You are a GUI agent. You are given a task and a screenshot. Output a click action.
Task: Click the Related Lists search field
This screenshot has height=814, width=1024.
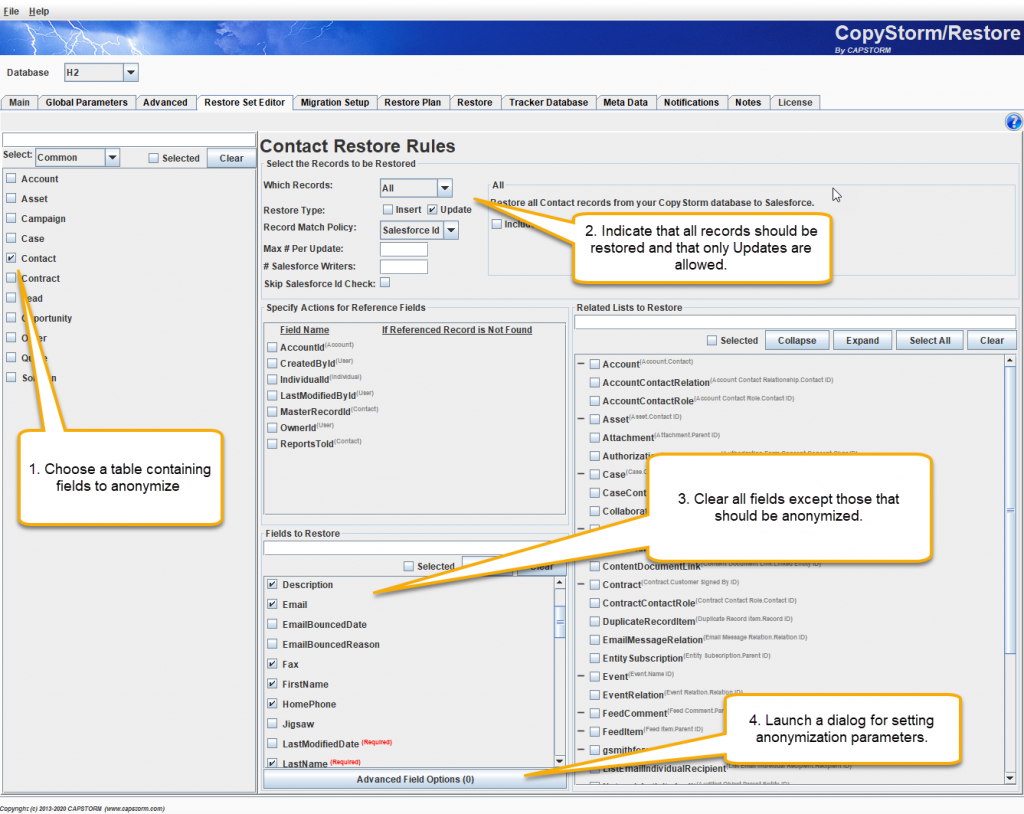[795, 322]
